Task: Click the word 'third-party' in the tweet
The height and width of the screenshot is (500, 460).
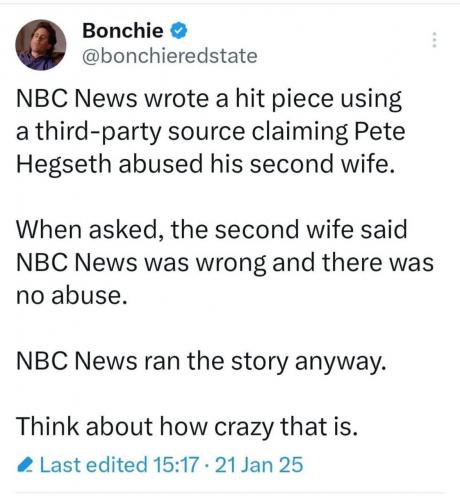Action: coord(98,133)
